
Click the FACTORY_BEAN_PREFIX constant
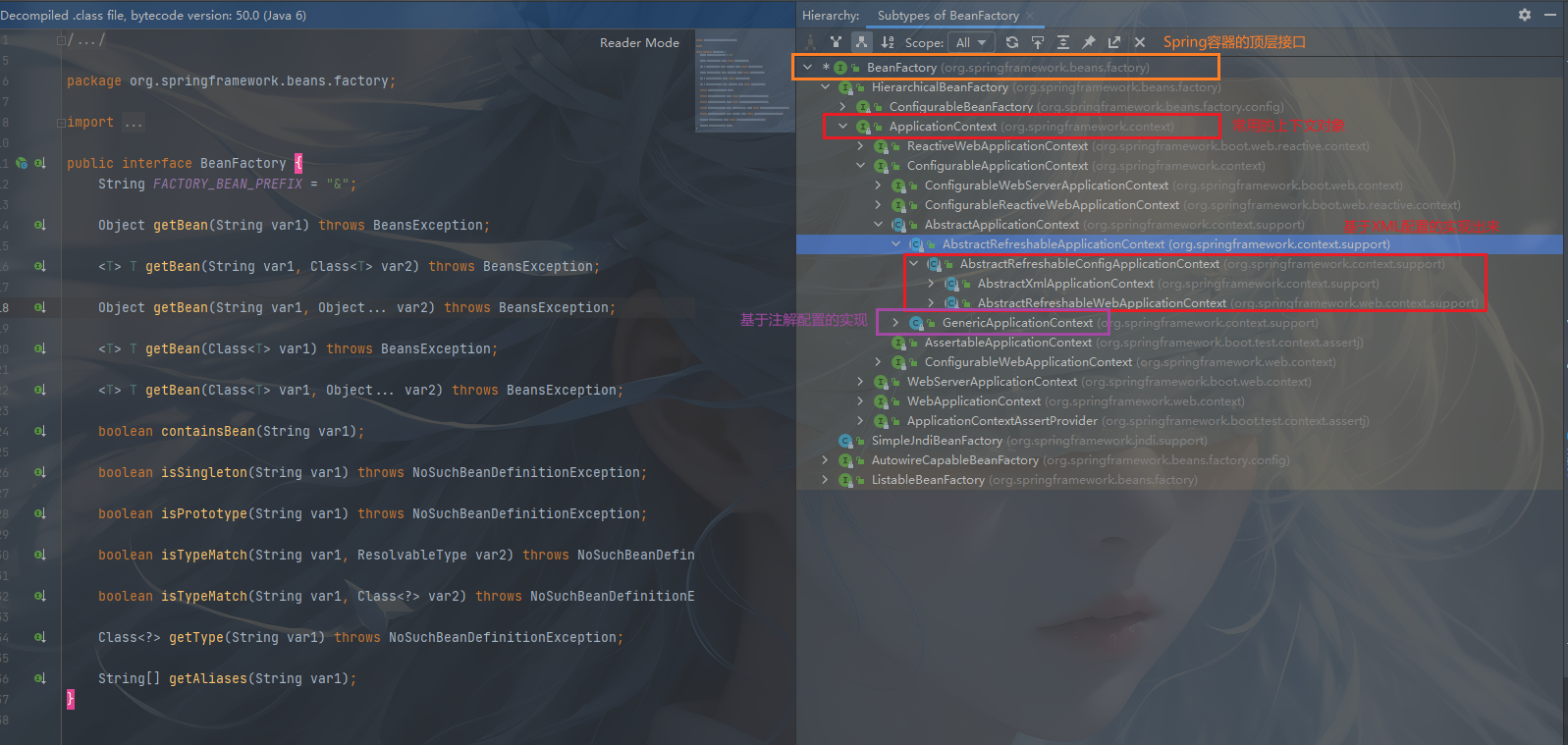[x=228, y=184]
